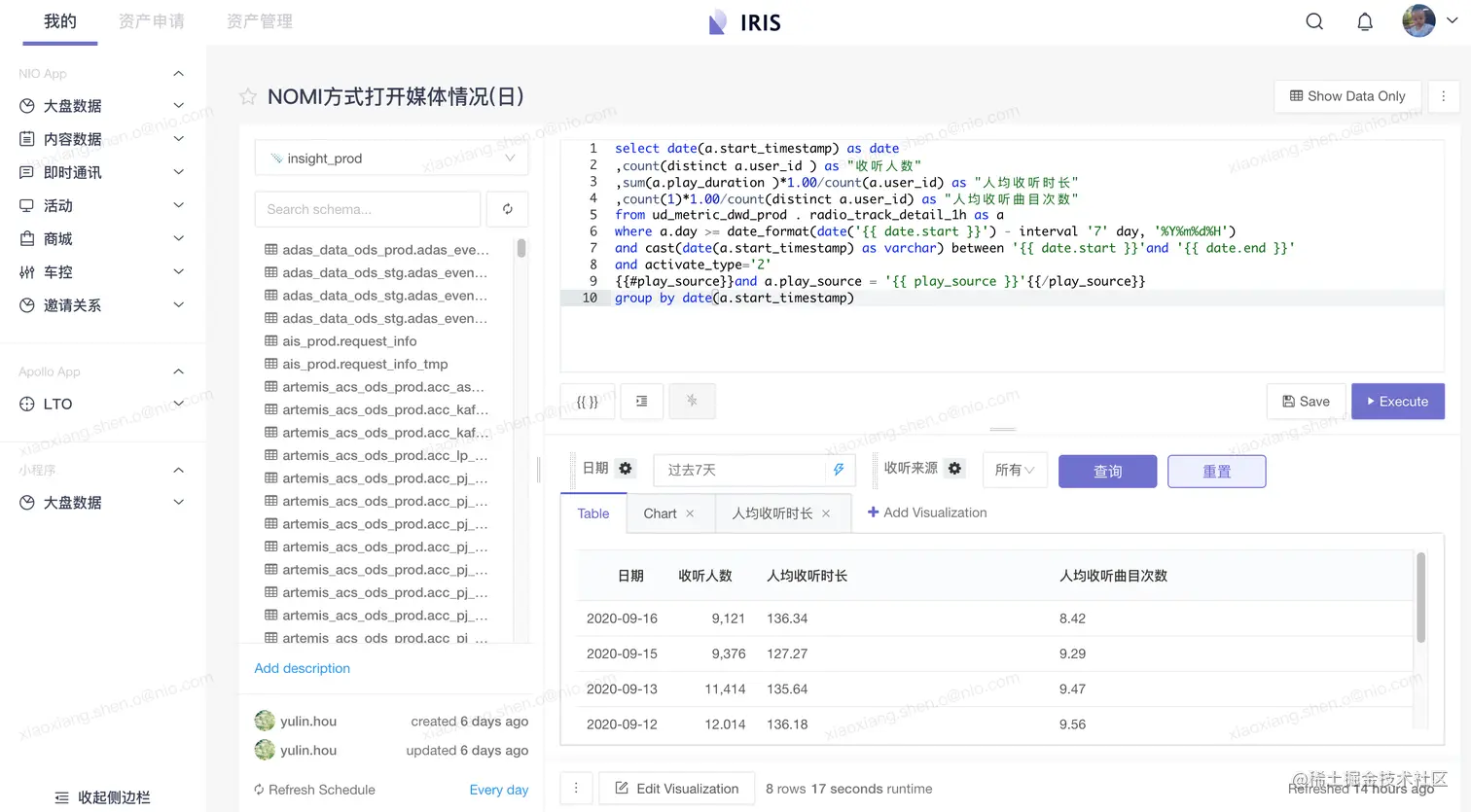The width and height of the screenshot is (1471, 812).
Task: Click the 2020-09-16 date cell
Action: coord(623,618)
